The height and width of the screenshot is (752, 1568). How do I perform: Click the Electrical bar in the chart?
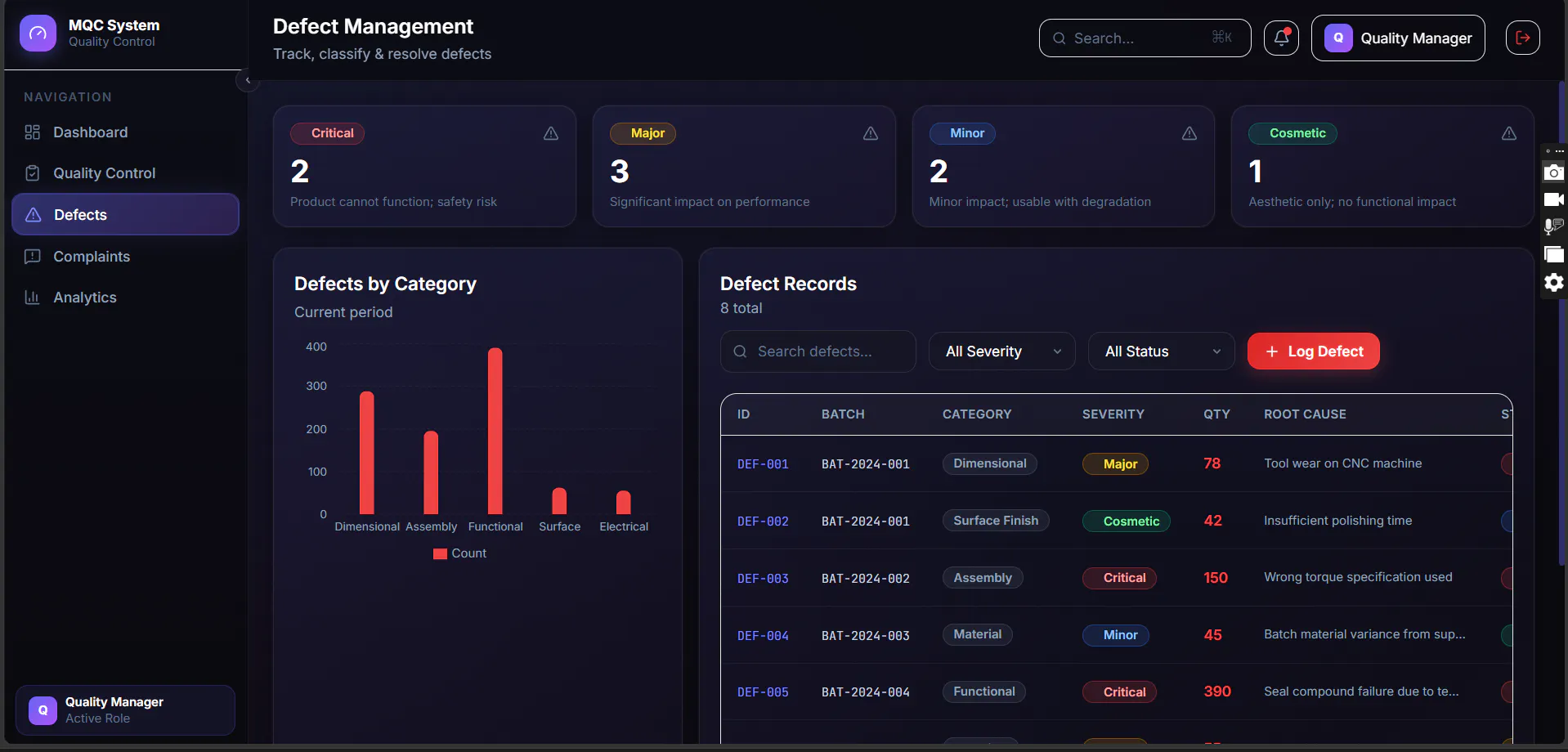coord(623,502)
